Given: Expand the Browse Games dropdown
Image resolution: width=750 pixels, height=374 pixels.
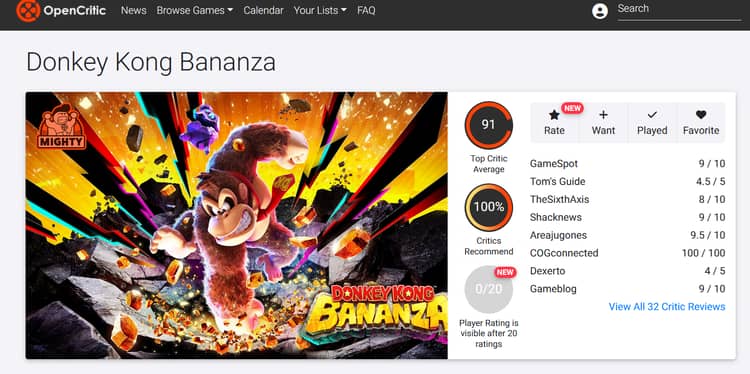Looking at the screenshot, I should (x=195, y=10).
